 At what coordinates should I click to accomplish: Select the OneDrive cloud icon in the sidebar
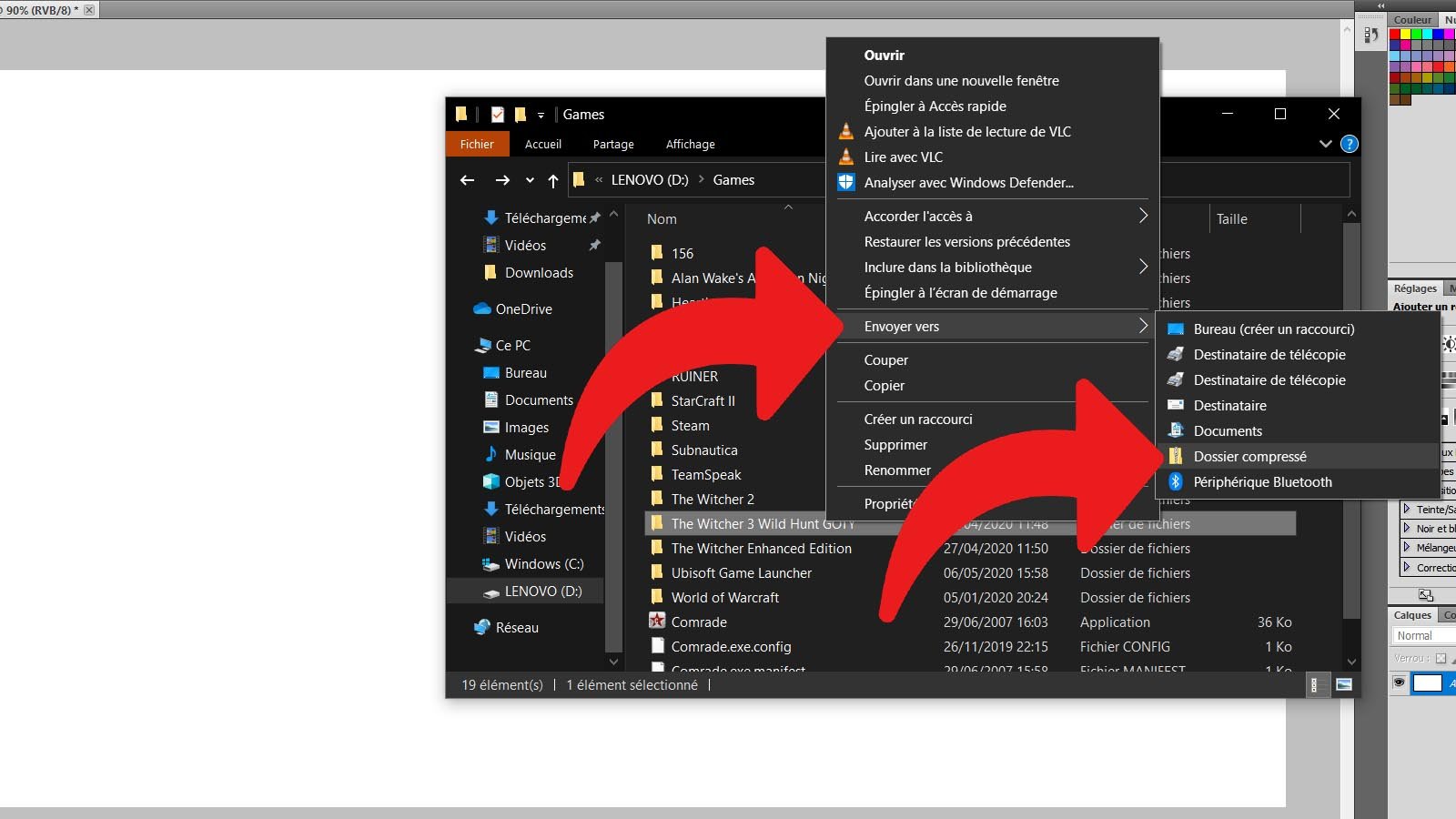tap(481, 308)
